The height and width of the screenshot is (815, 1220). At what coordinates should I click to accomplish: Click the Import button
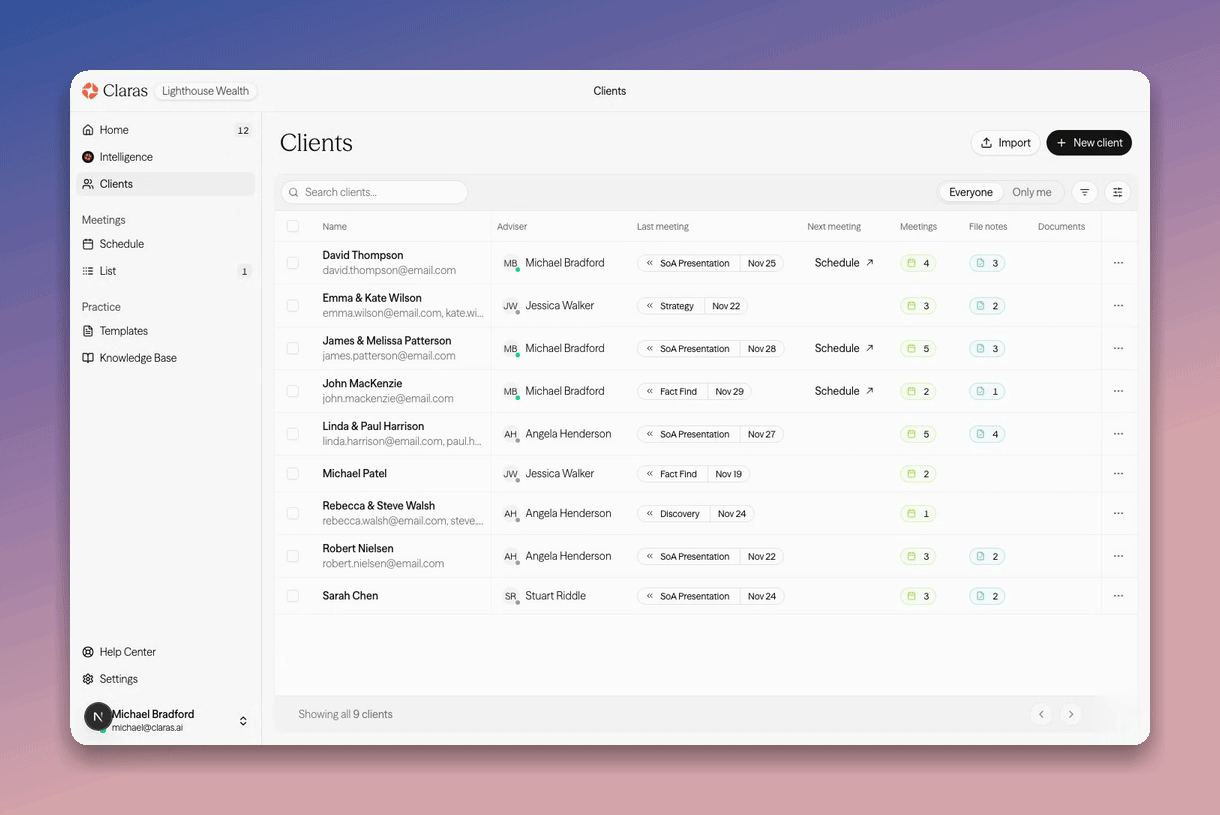pyautogui.click(x=1006, y=143)
